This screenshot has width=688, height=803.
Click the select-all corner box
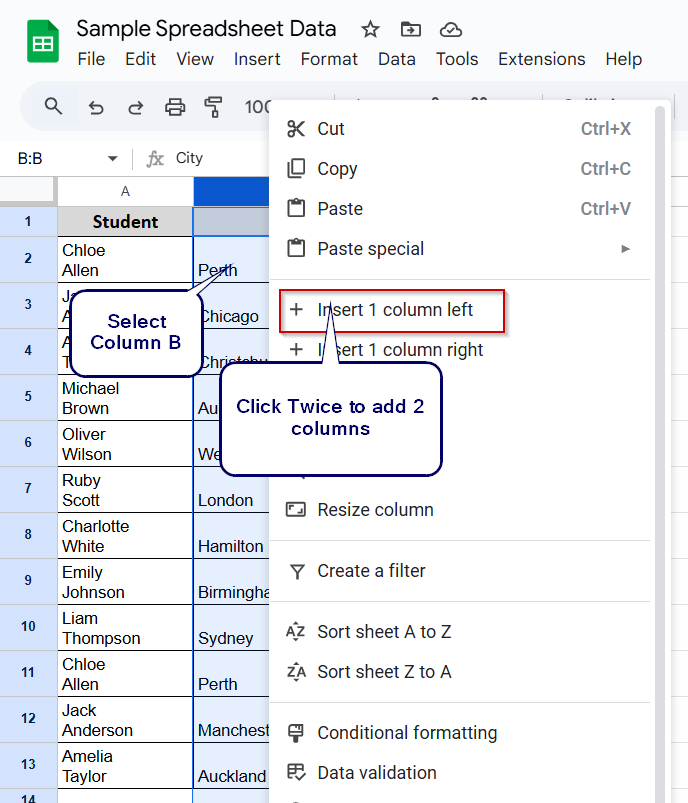[x=28, y=192]
